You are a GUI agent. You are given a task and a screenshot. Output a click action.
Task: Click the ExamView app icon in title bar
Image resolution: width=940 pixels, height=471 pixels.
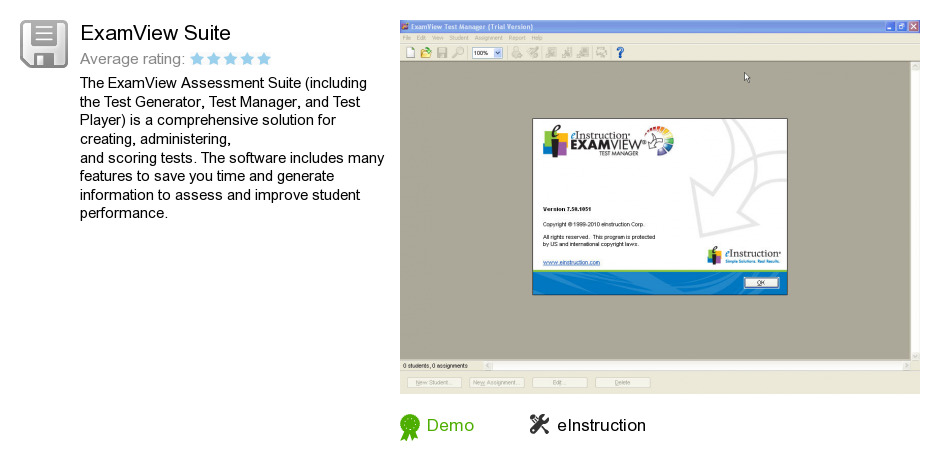tap(405, 26)
